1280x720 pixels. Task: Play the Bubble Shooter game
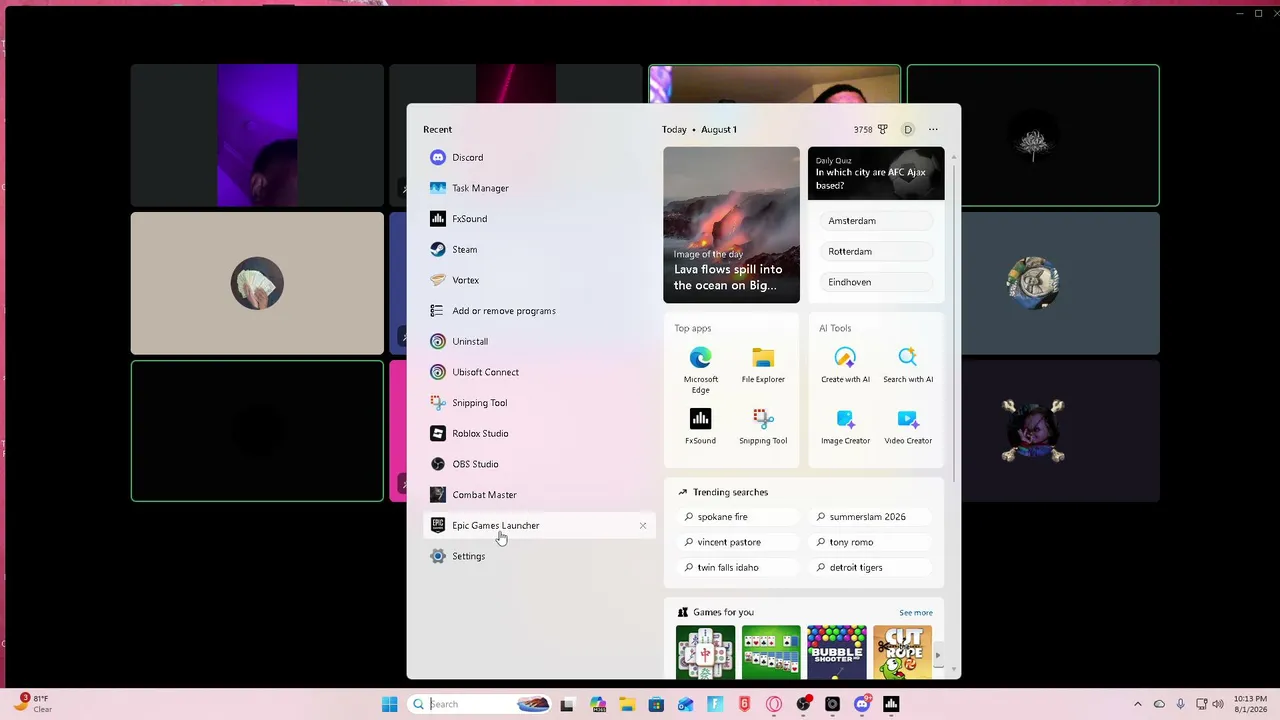[837, 652]
